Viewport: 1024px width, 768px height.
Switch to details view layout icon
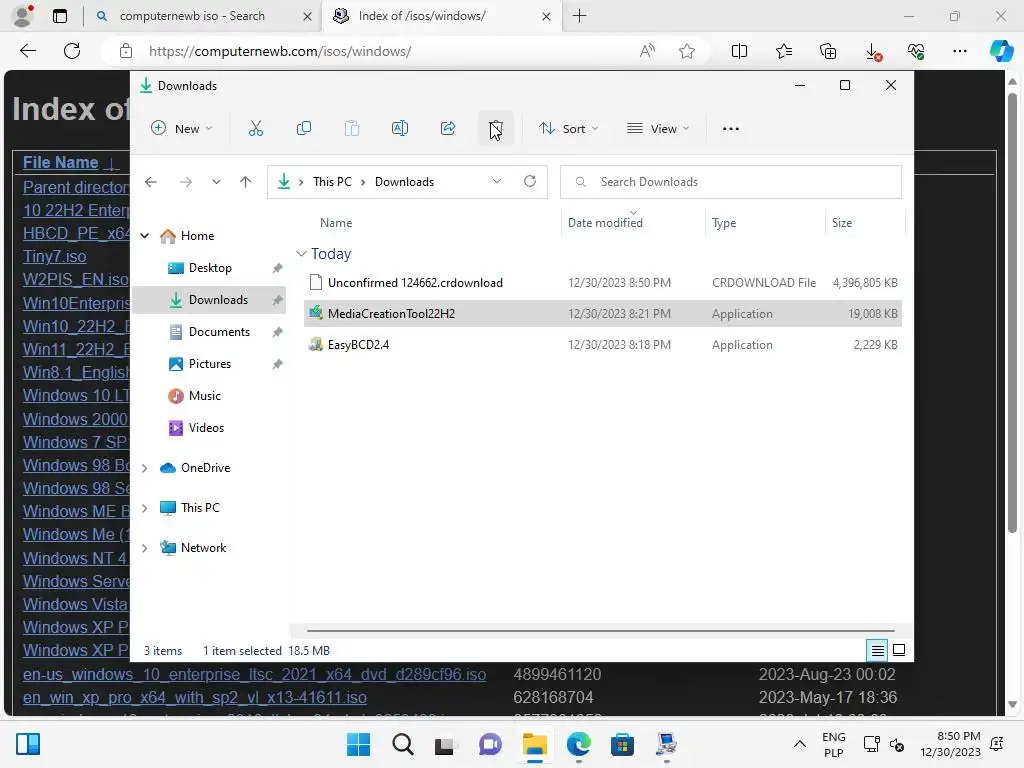[x=878, y=650]
